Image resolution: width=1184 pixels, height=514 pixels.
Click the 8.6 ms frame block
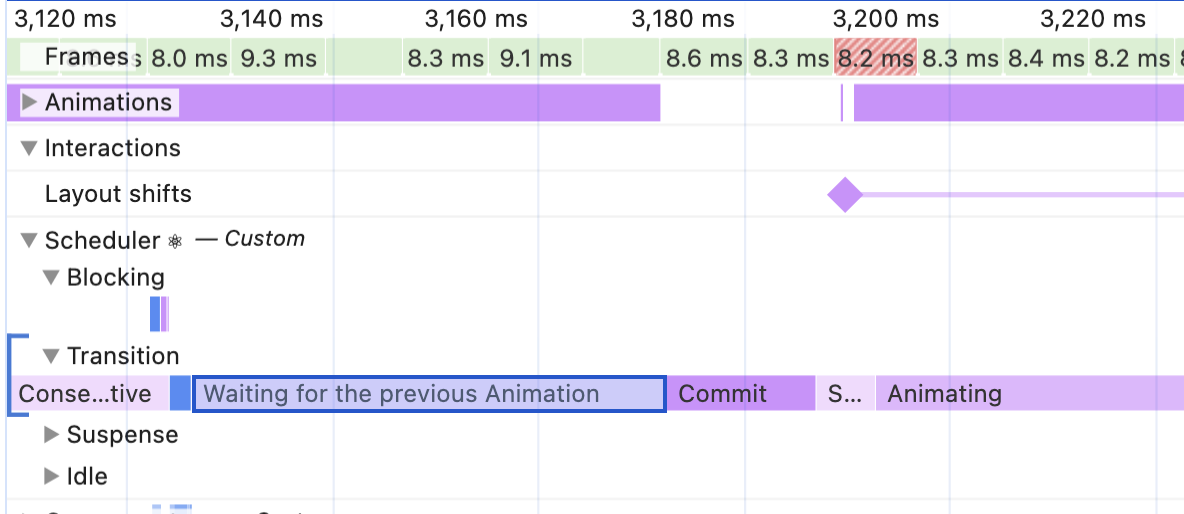coord(703,59)
